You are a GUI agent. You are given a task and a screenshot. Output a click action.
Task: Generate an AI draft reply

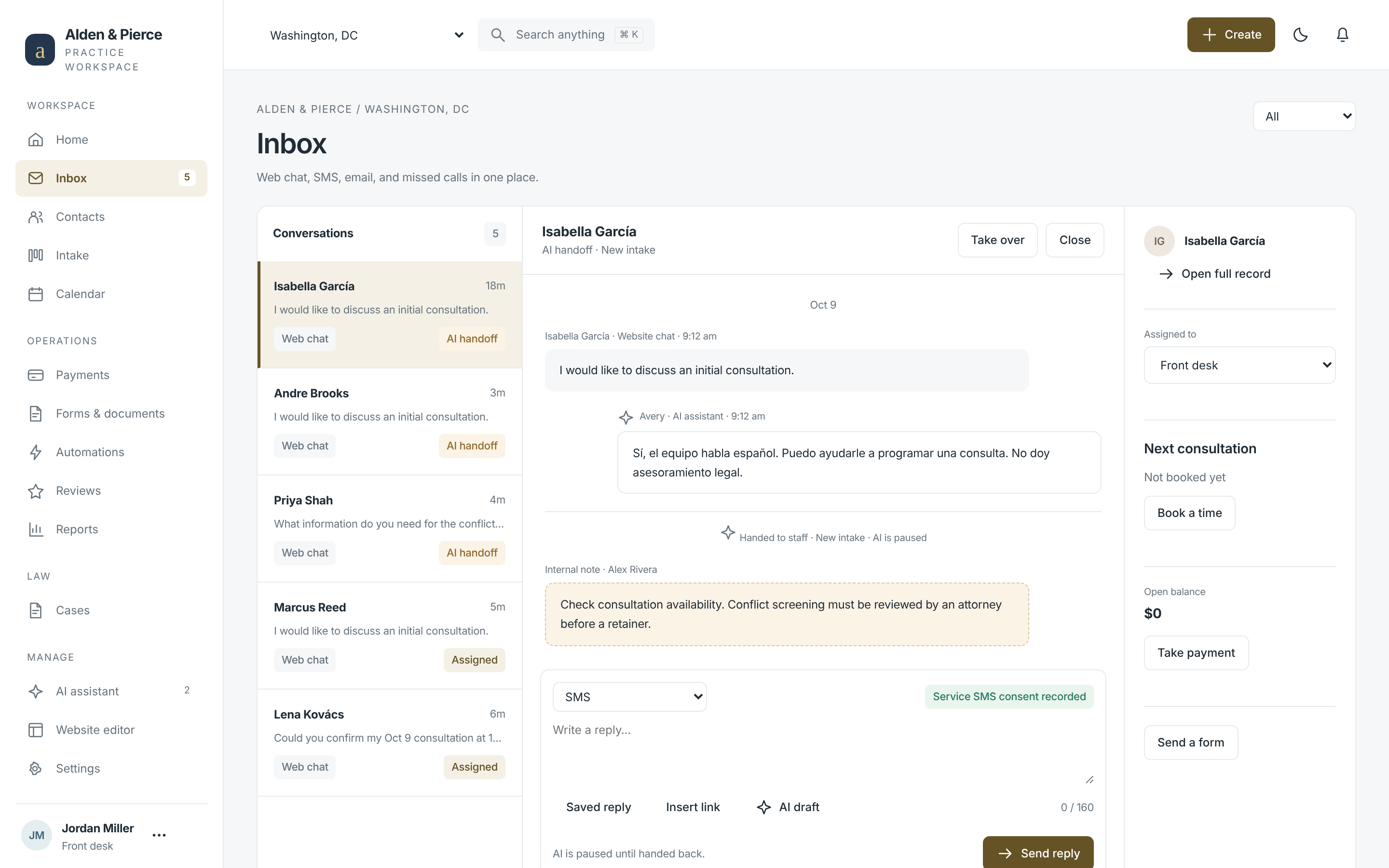tap(788, 807)
